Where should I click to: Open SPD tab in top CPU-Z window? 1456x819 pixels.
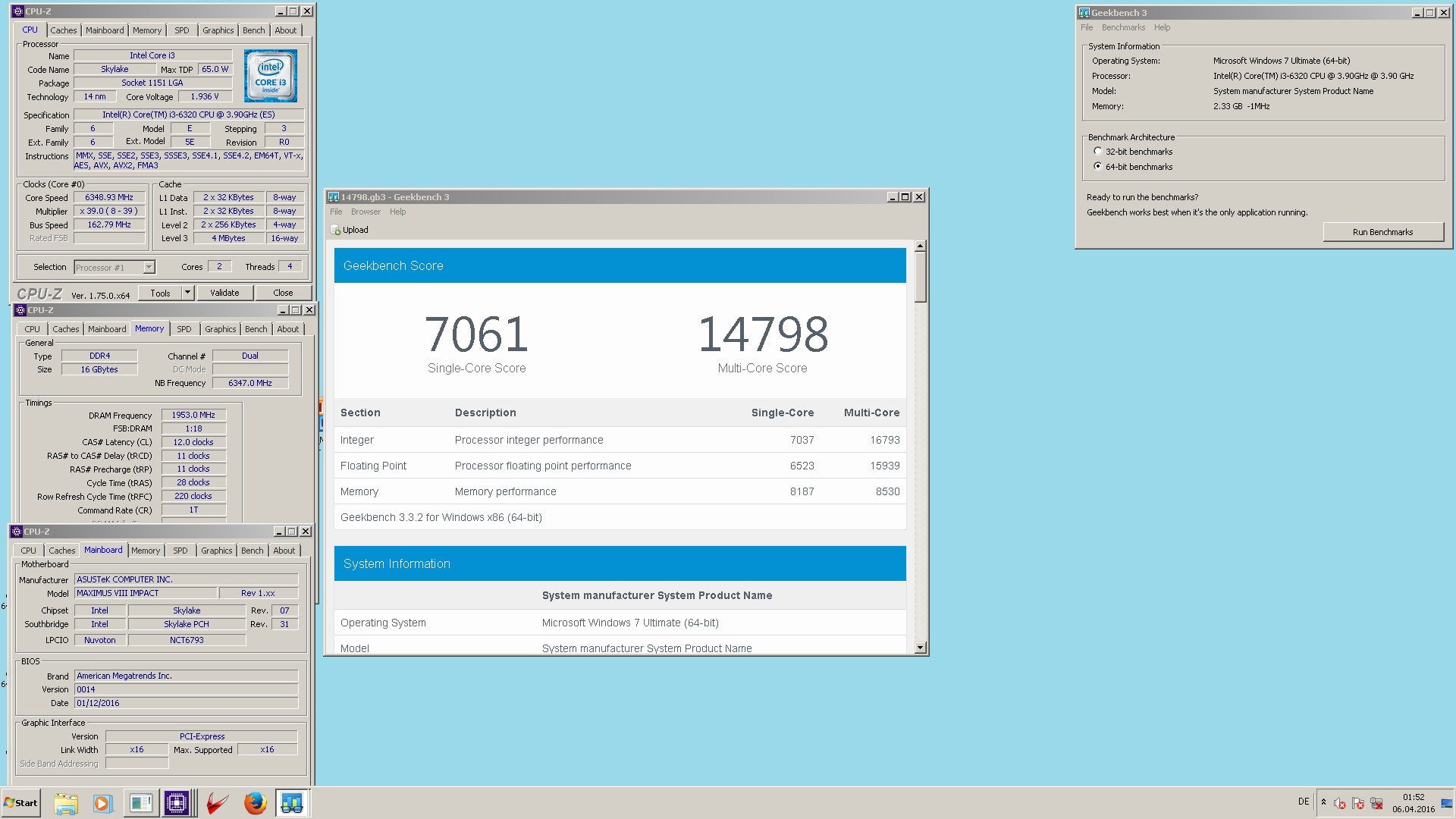click(x=182, y=30)
